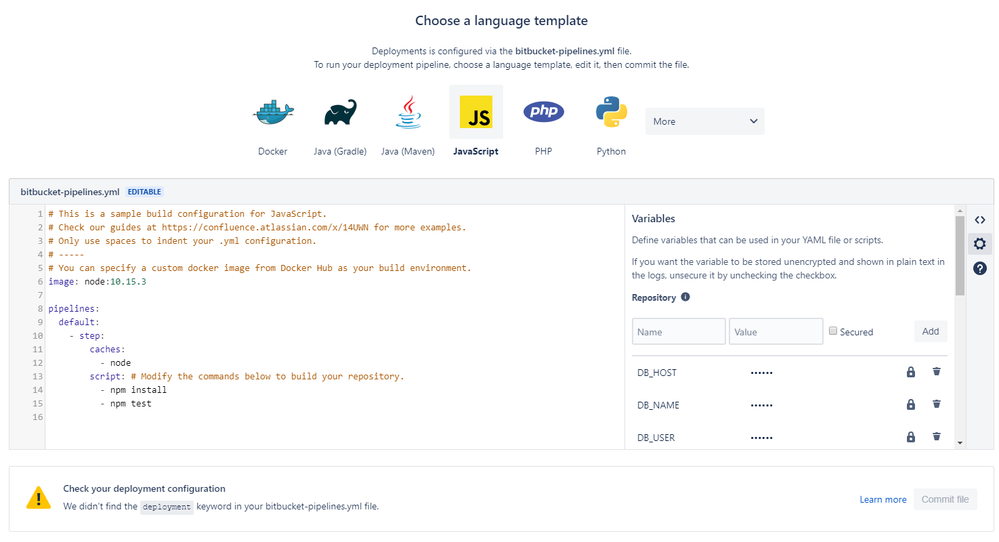Delete the DB_HOST variable
999x542 pixels.
point(937,371)
